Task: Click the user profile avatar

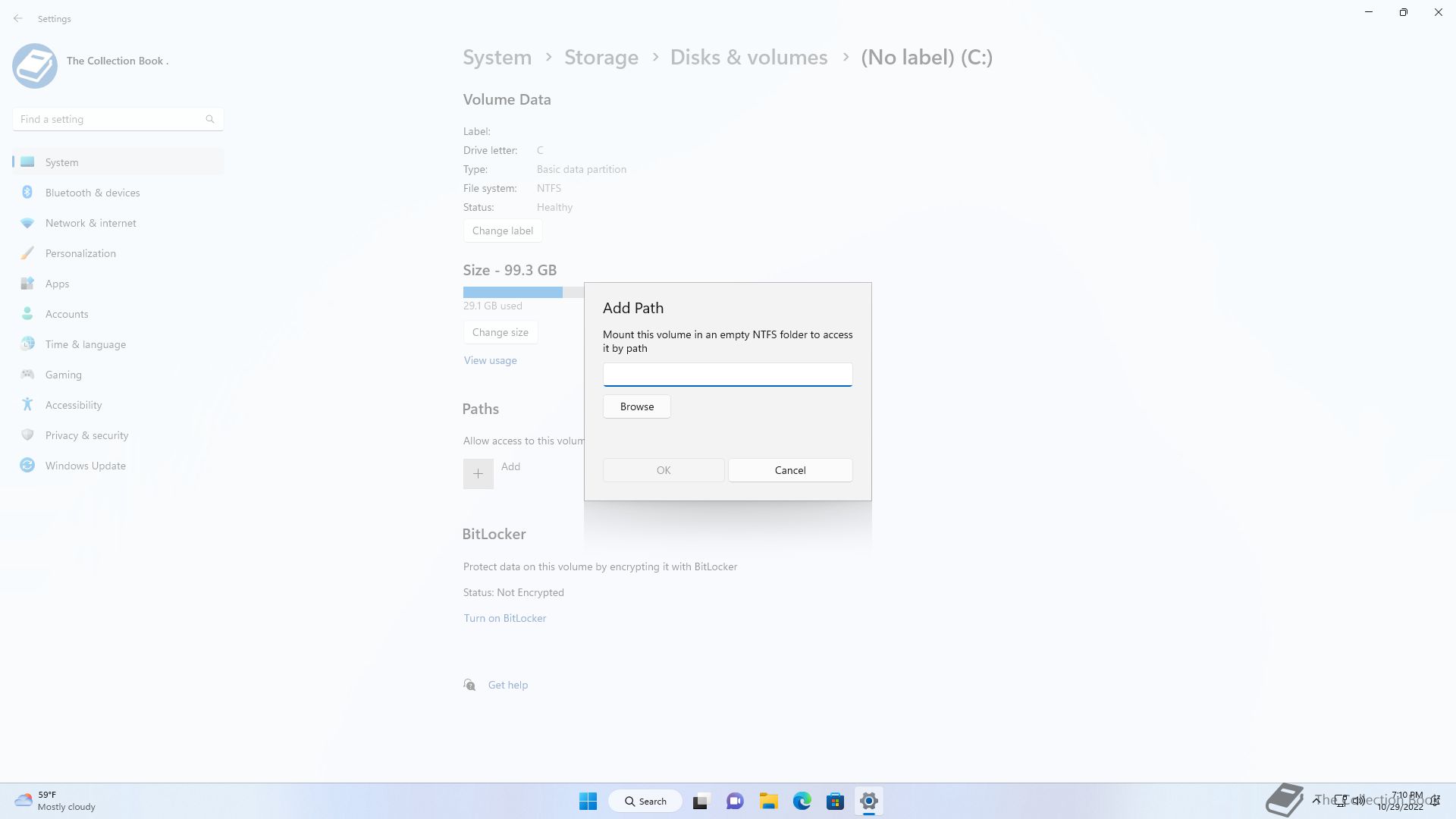Action: click(x=35, y=66)
